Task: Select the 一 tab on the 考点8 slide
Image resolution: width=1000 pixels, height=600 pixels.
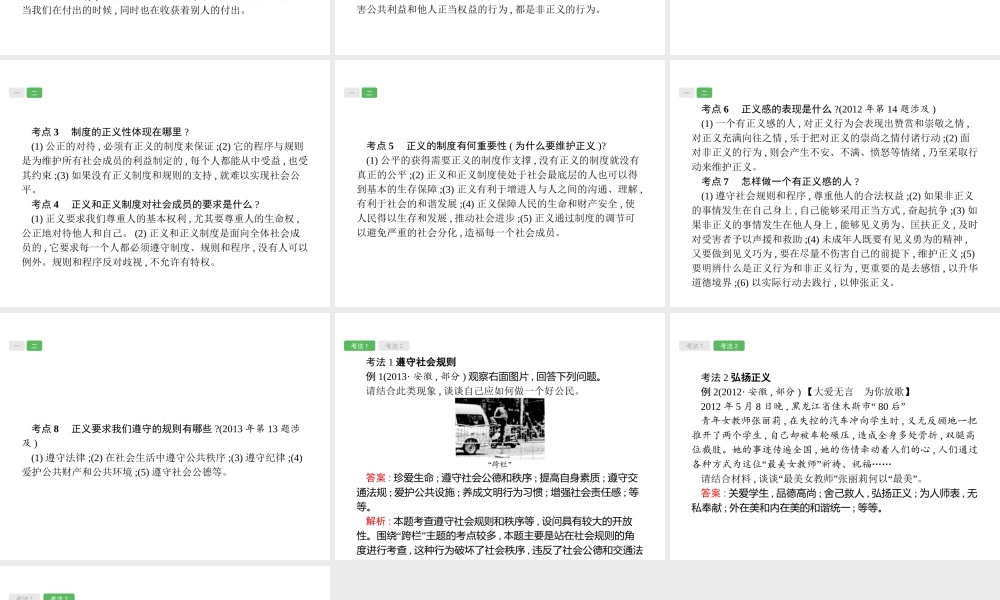Action: pos(17,346)
